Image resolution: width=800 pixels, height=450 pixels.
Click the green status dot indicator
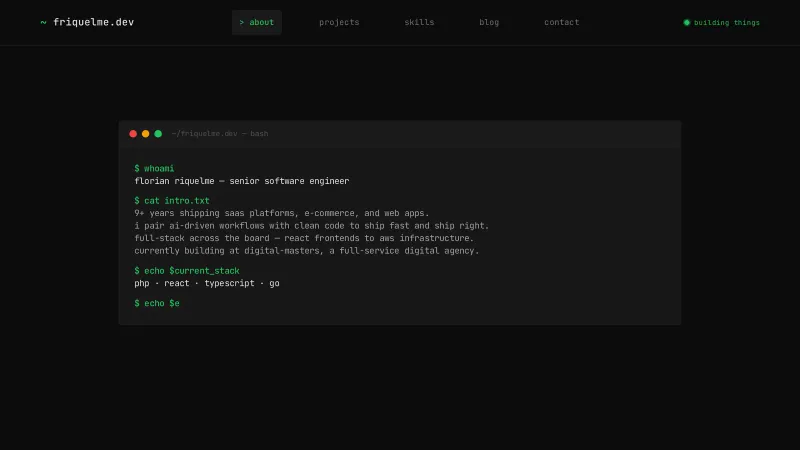(687, 22)
